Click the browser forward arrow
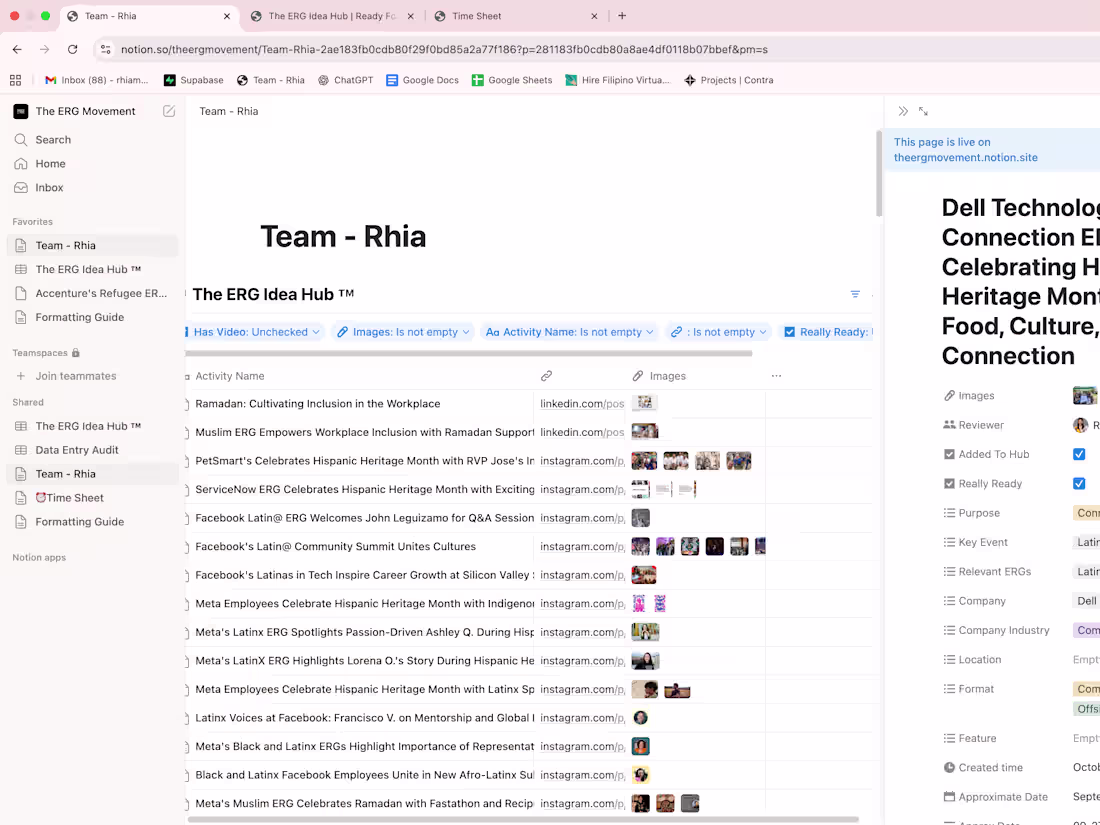This screenshot has width=1100, height=825. [x=45, y=49]
